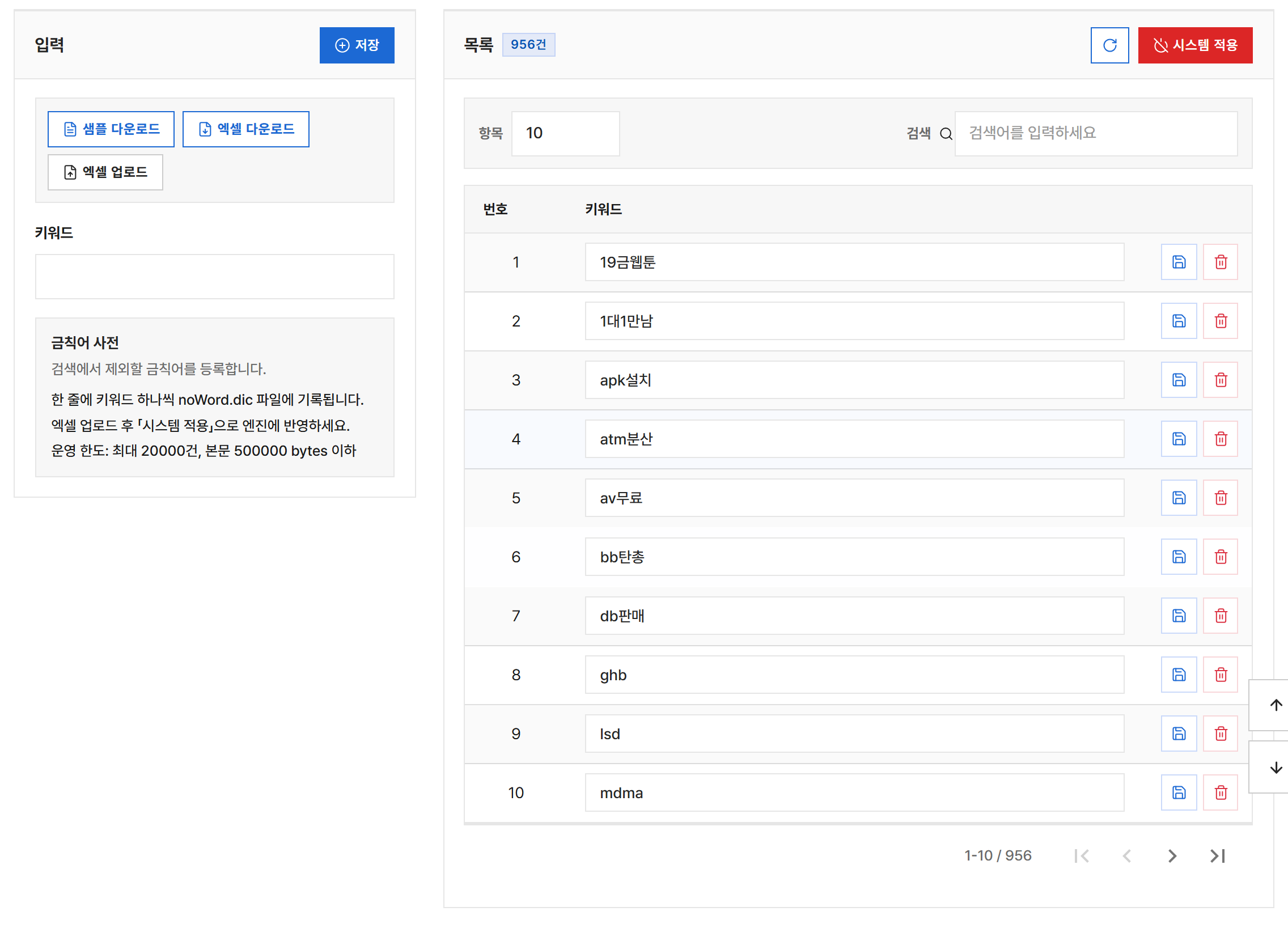This screenshot has height=941, width=1288.
Task: Delete row 6 keyword bb탄총
Action: click(x=1220, y=557)
